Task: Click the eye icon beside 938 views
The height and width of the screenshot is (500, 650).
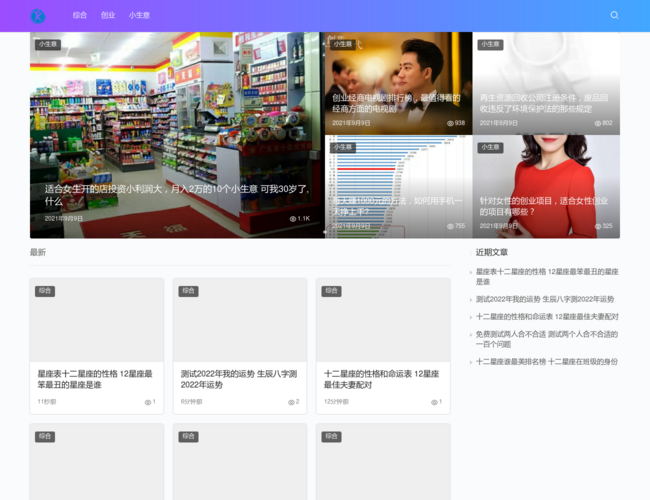Action: point(450,123)
